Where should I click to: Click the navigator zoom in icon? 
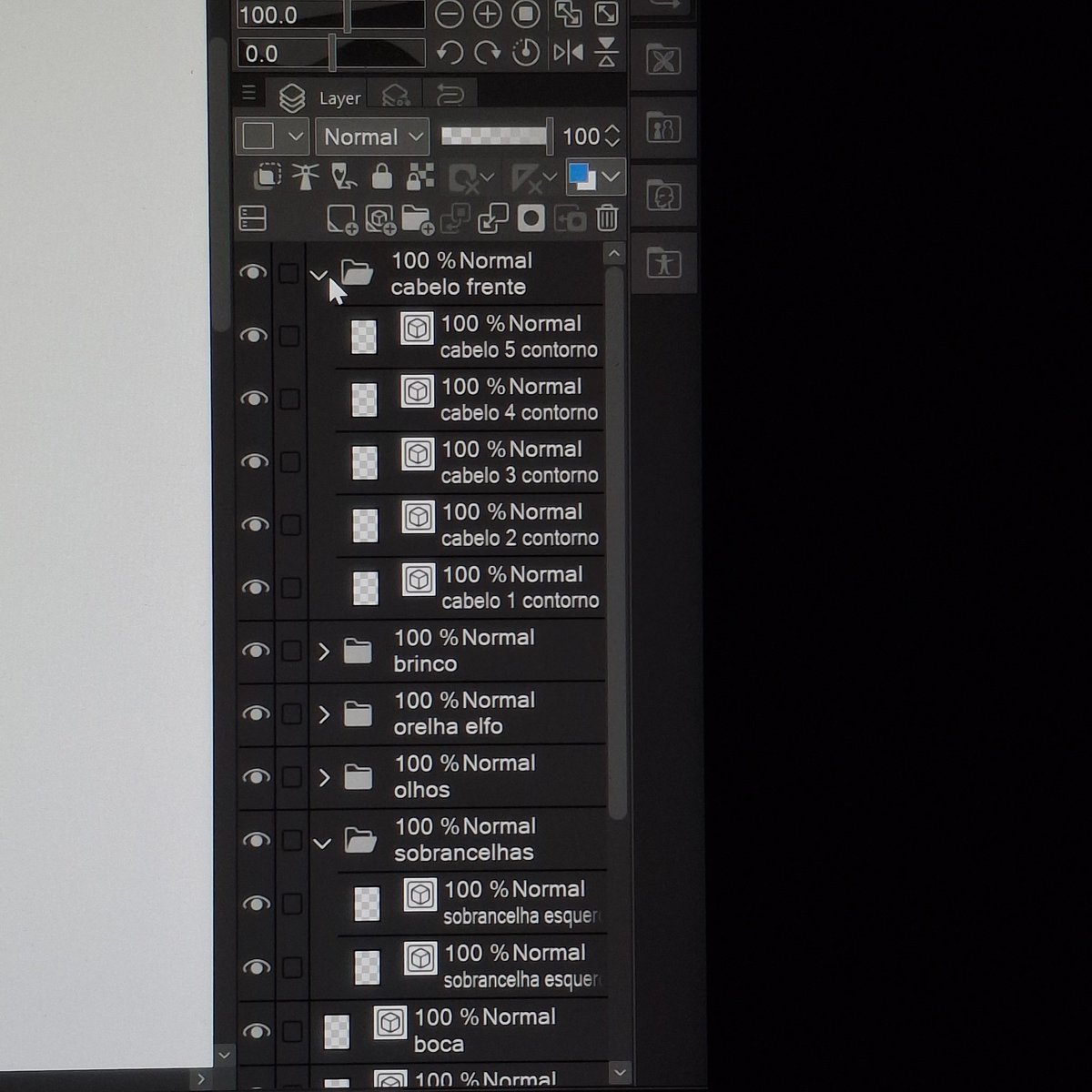(x=488, y=14)
